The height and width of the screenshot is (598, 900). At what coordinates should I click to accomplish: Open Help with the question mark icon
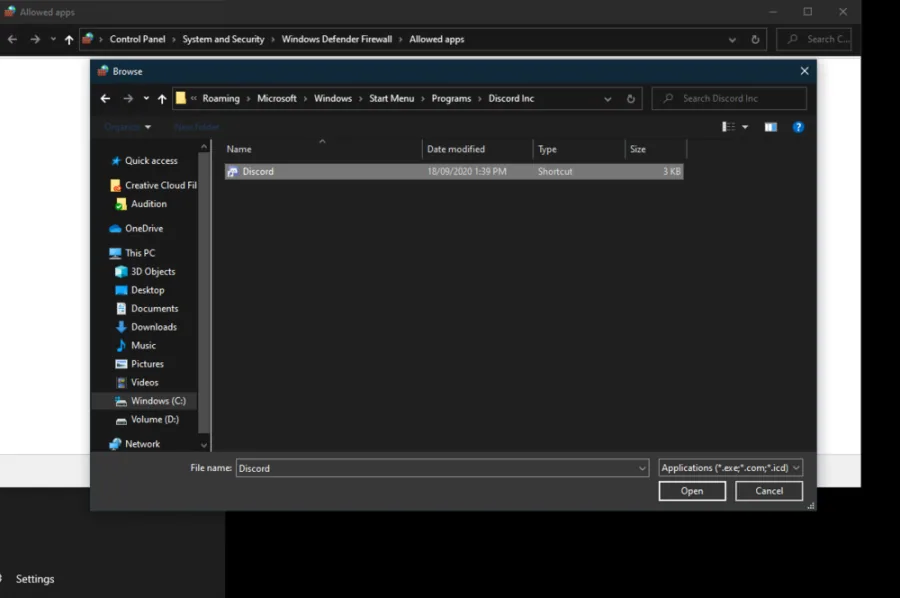pyautogui.click(x=798, y=127)
